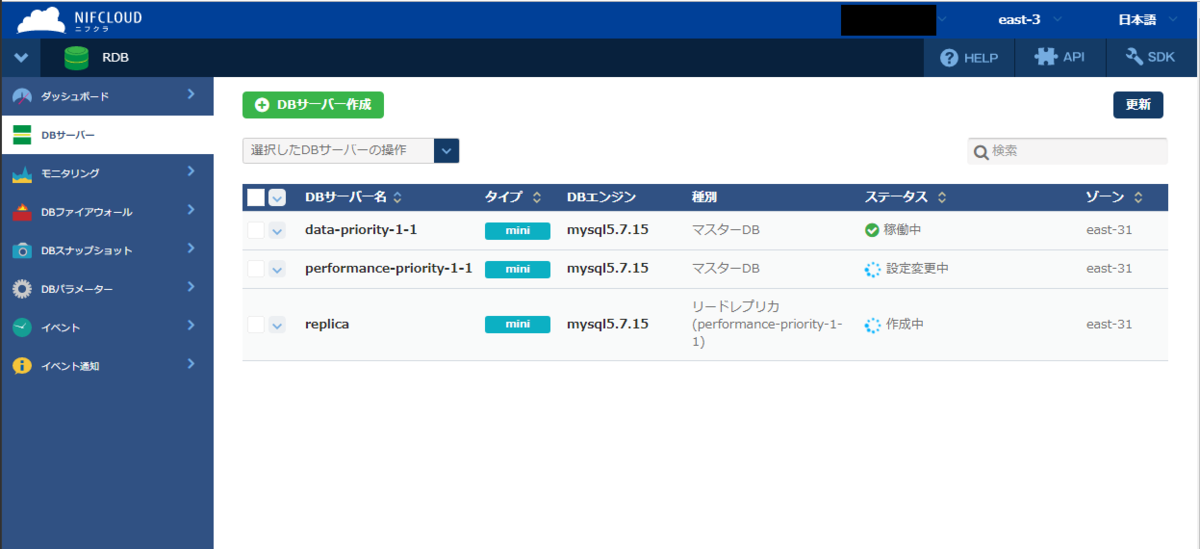Click the 更新 refresh button
Image resolution: width=1200 pixels, height=549 pixels.
[x=1138, y=105]
